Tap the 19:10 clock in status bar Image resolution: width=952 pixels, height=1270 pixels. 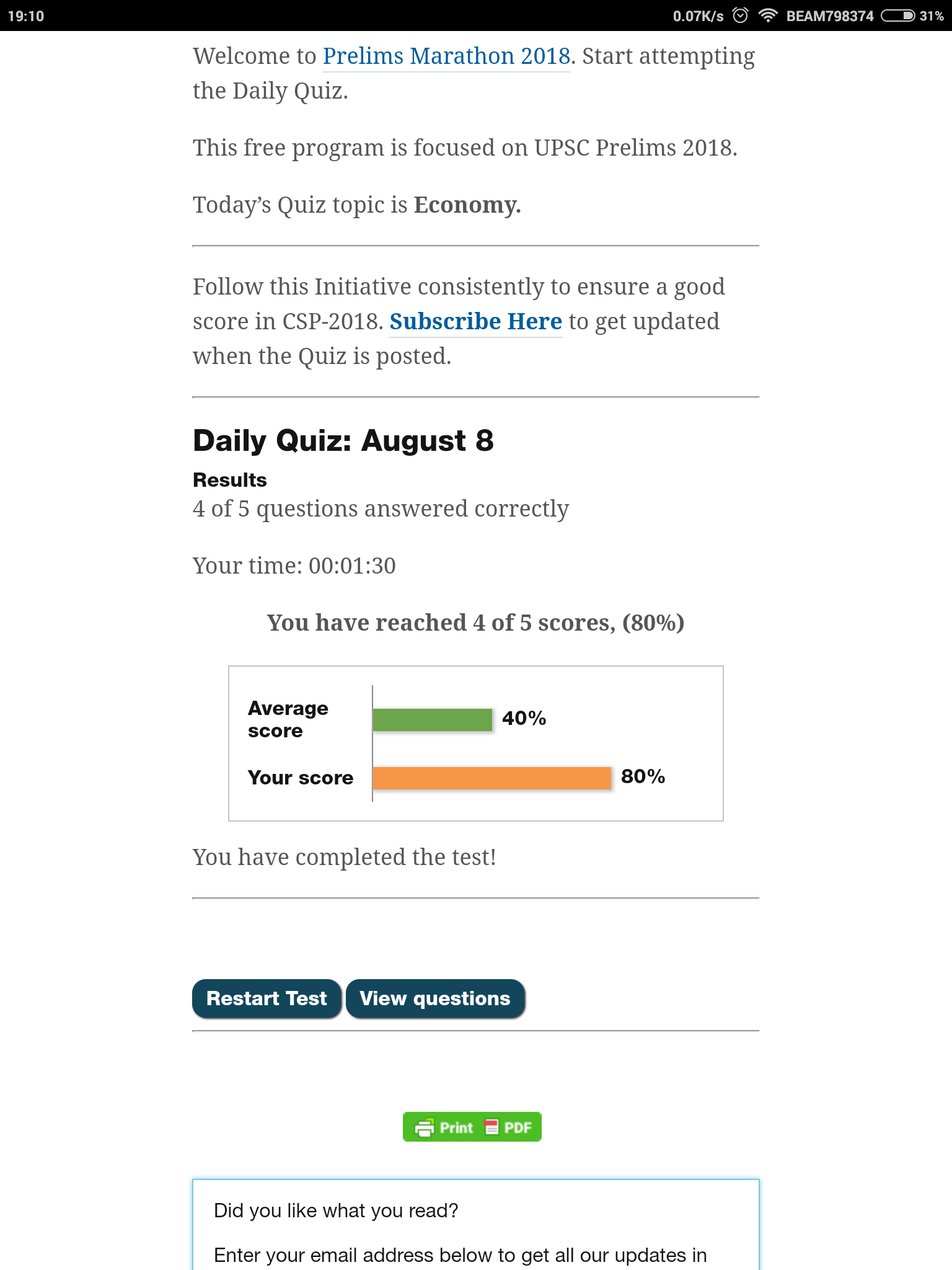pyautogui.click(x=26, y=16)
